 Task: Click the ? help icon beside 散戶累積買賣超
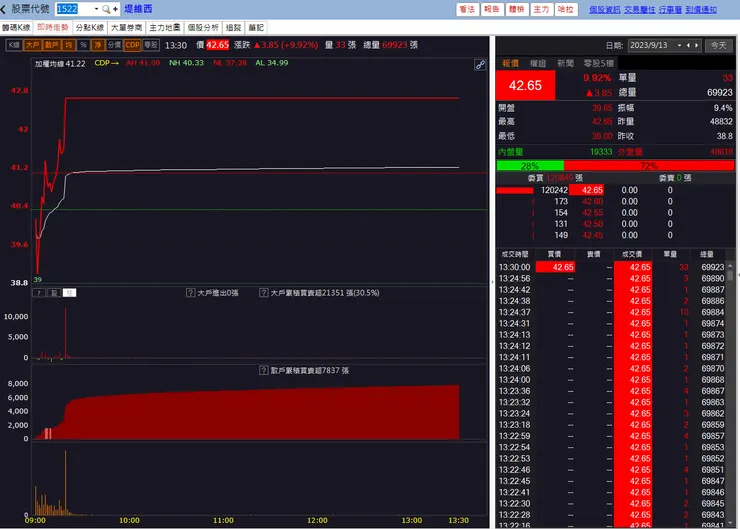pos(264,370)
